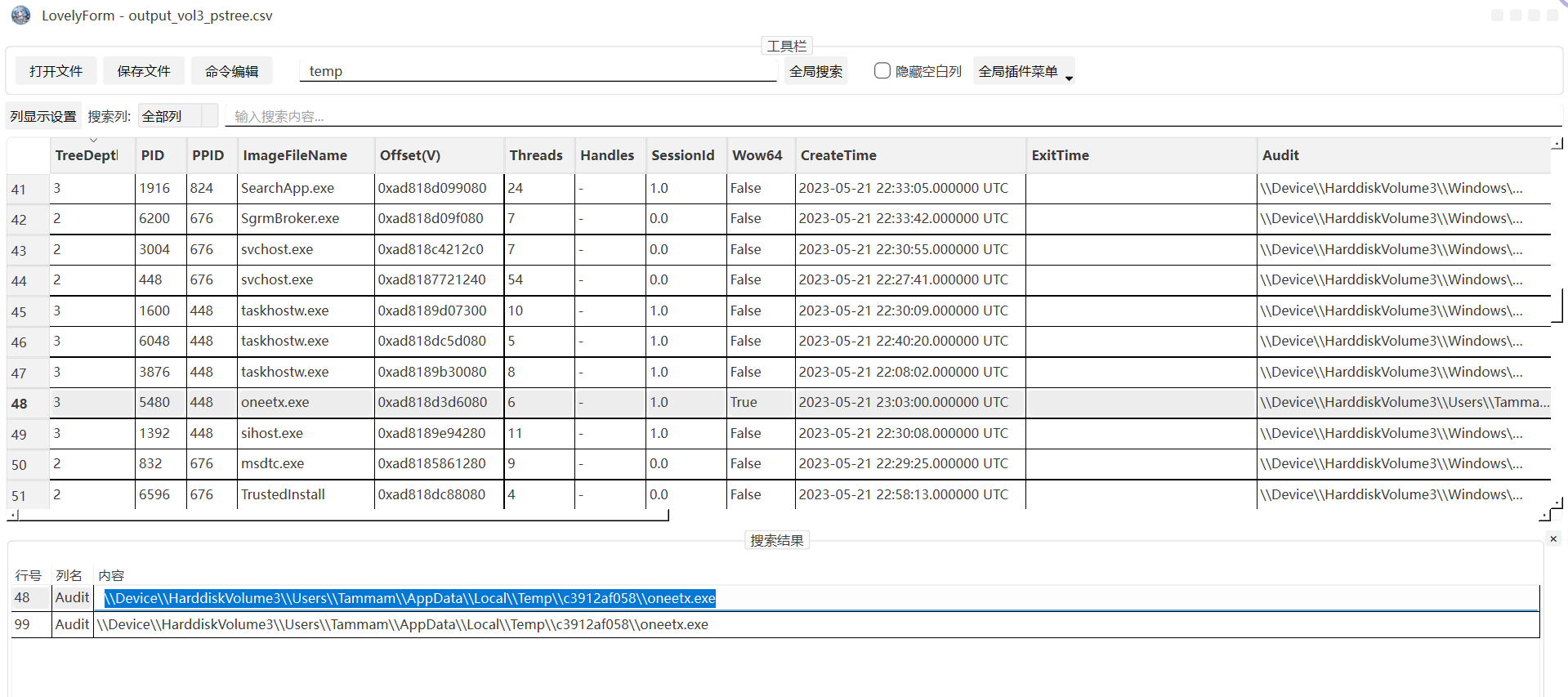Toggle the 隐藏空白列 checkbox

click(882, 71)
